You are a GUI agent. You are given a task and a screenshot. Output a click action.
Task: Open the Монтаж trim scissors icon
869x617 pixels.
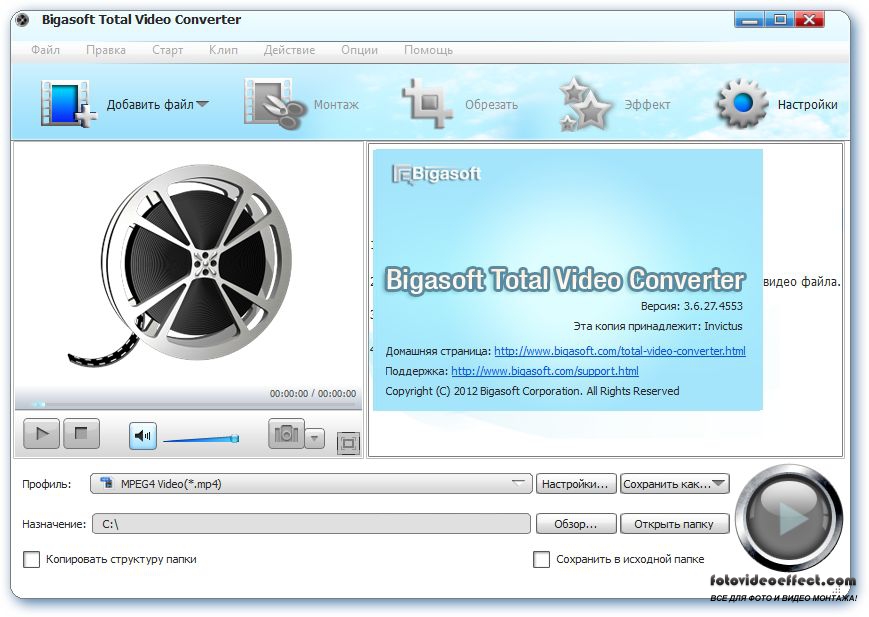275,104
